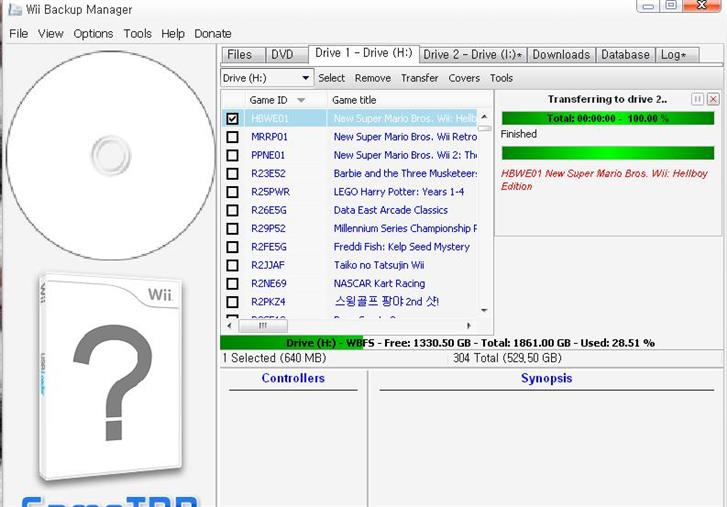Open the Transfer dropdown menu

[419, 78]
